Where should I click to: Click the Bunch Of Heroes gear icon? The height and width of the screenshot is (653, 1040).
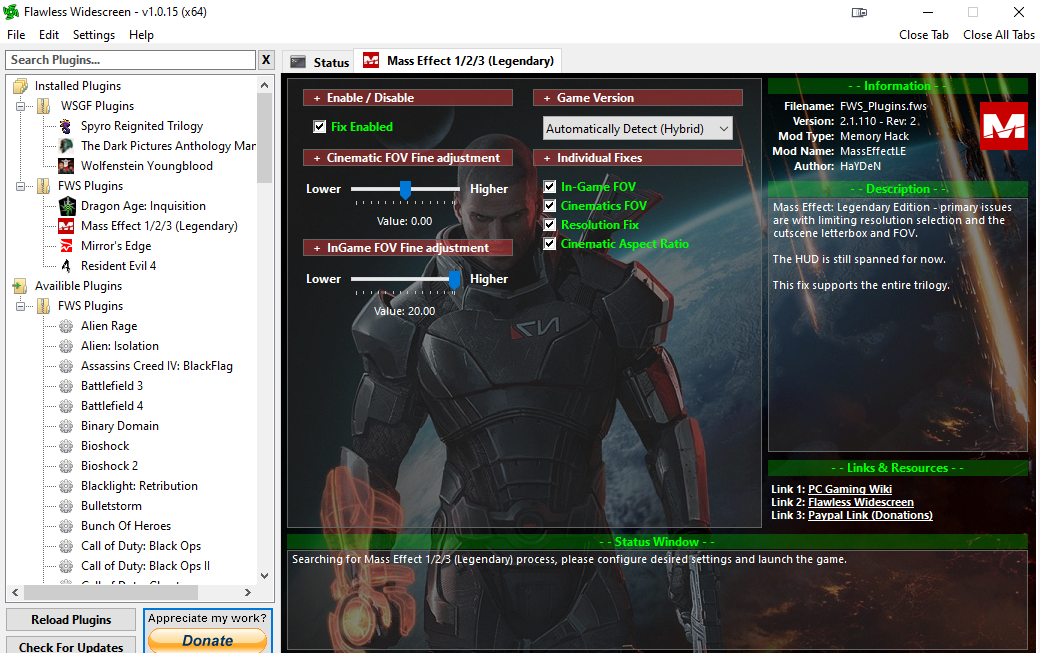[x=66, y=526]
